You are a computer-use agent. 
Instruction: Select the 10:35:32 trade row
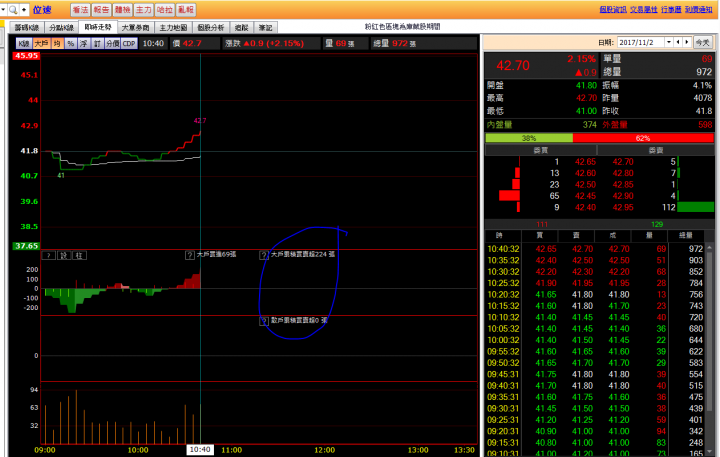tap(595, 260)
